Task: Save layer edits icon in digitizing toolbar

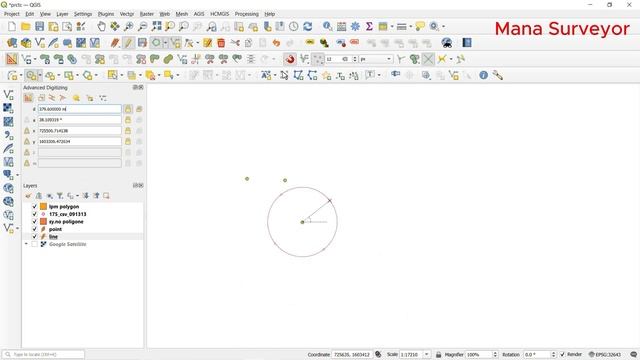Action: point(142,43)
